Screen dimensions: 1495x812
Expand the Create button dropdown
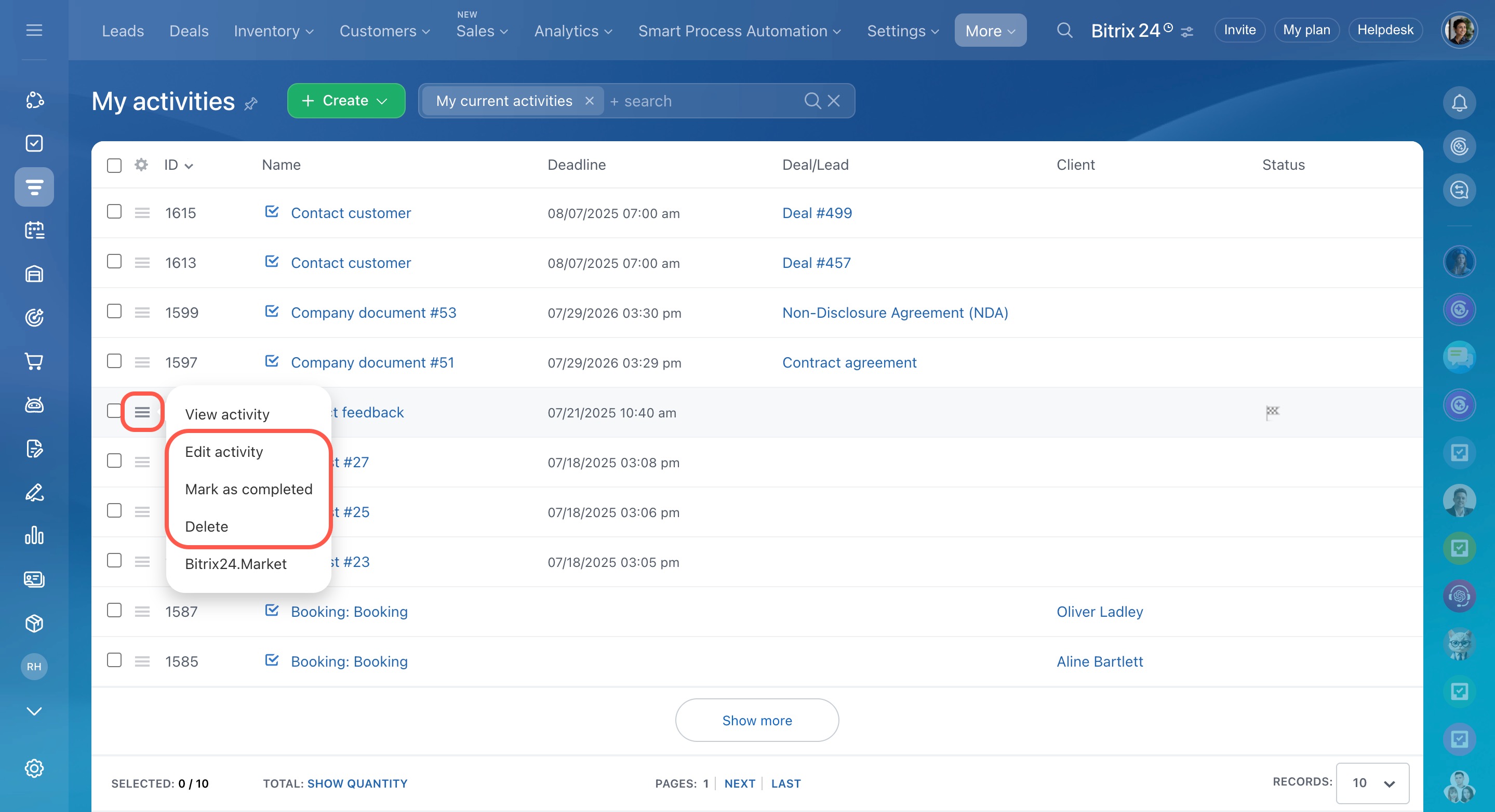[382, 101]
